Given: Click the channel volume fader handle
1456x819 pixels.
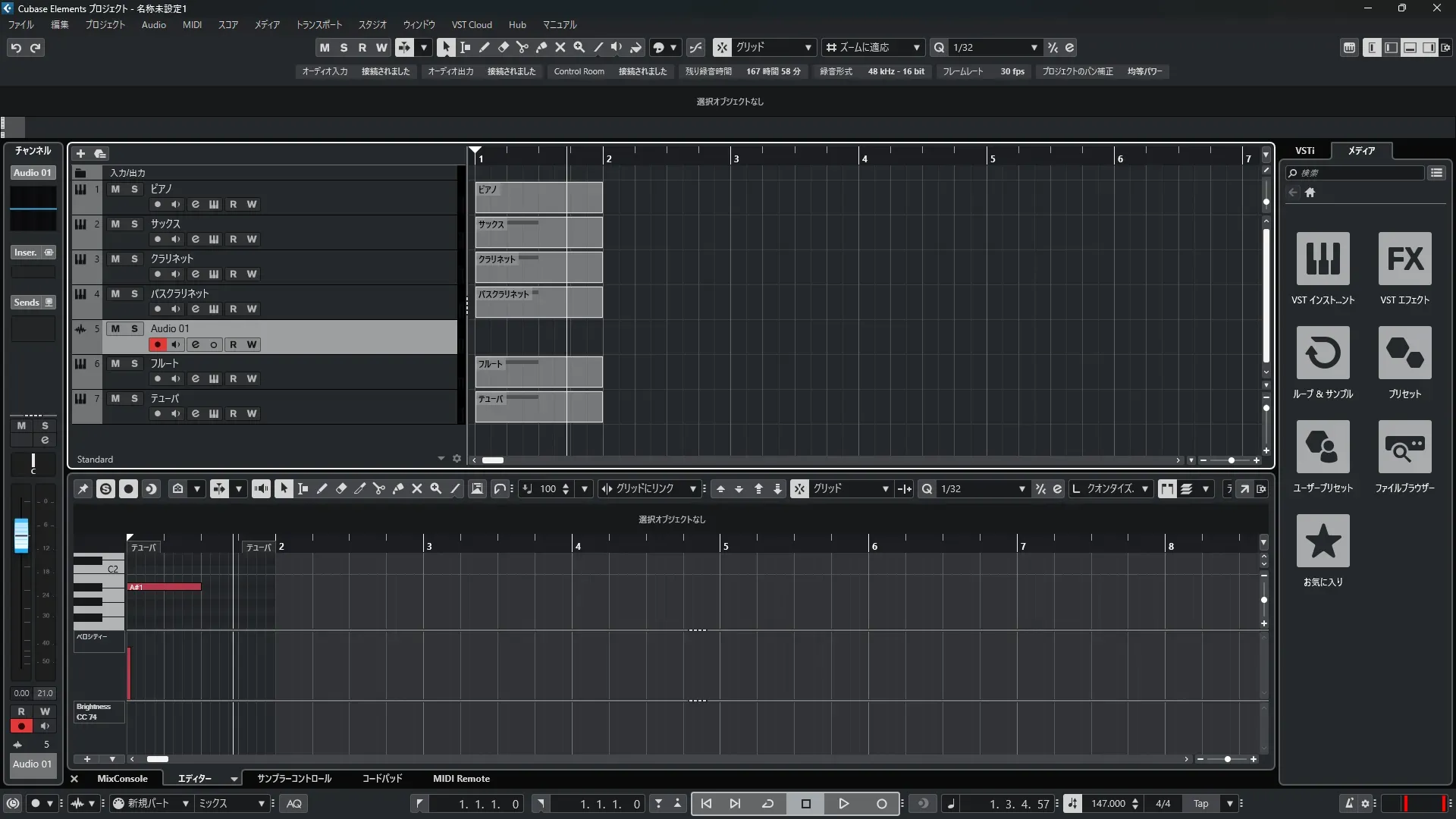Looking at the screenshot, I should [21, 535].
